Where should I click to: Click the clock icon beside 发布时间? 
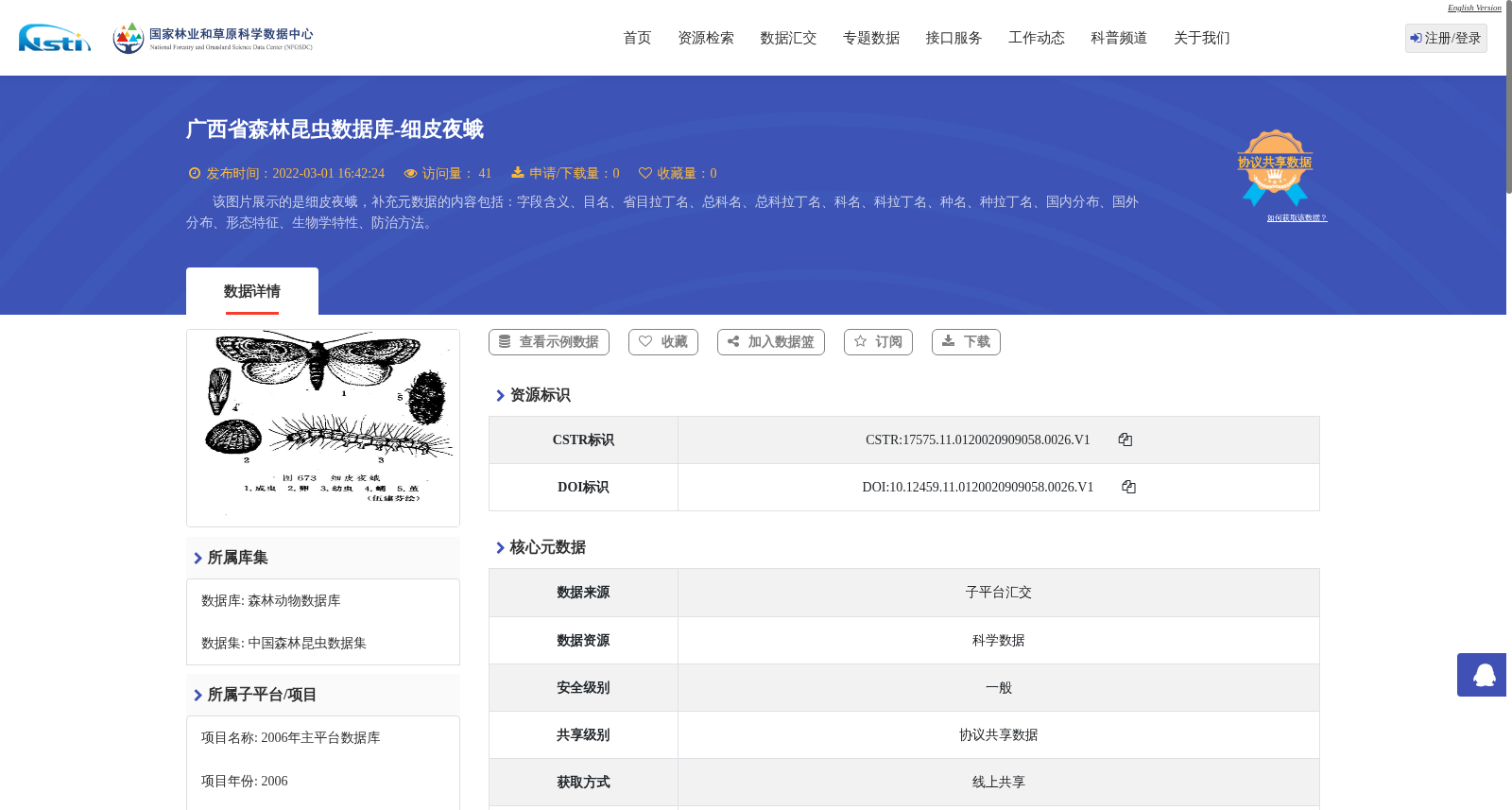click(x=195, y=173)
